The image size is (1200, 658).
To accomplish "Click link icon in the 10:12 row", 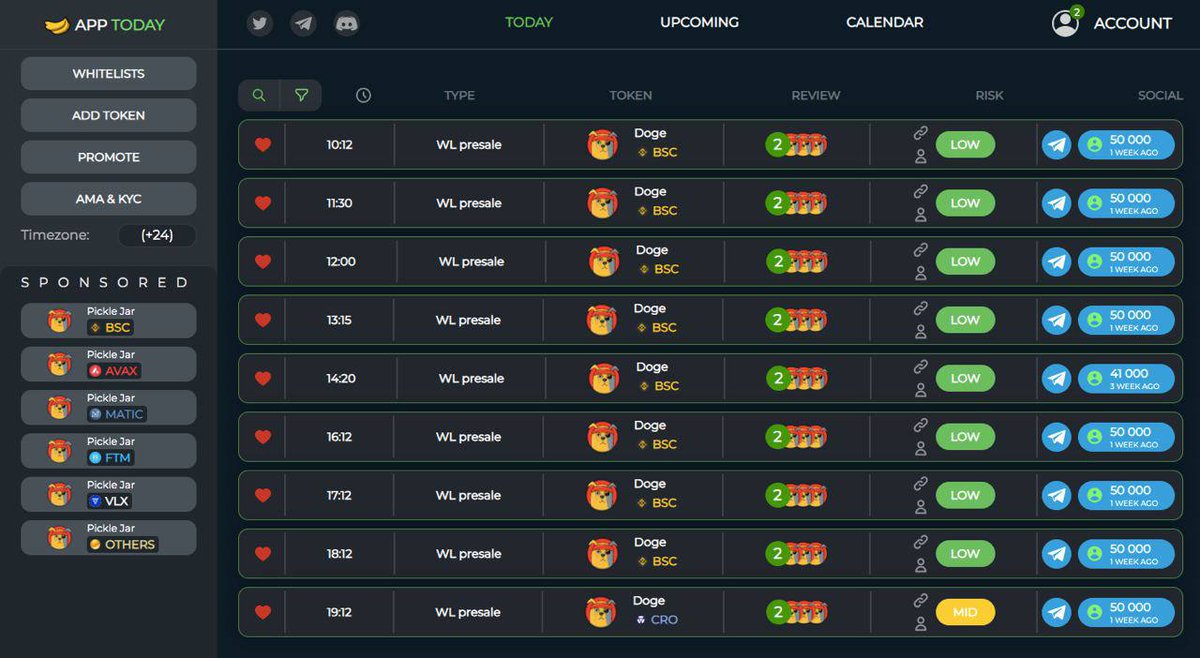I will [921, 133].
